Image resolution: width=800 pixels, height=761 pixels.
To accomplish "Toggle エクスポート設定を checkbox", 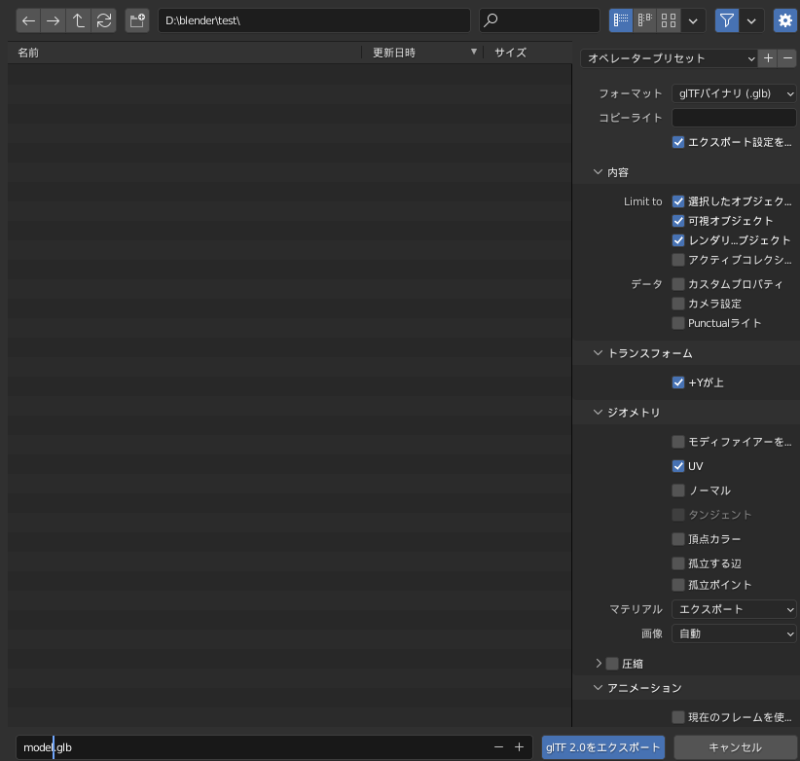I will pos(678,142).
